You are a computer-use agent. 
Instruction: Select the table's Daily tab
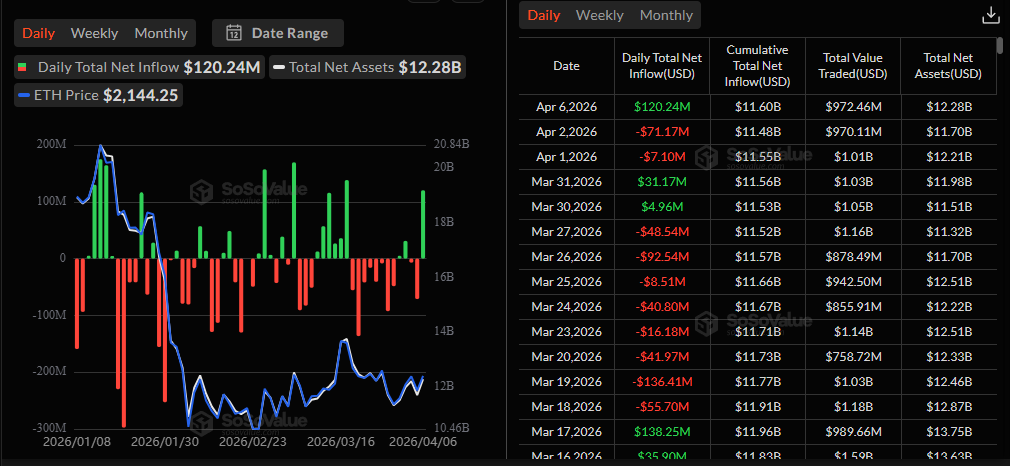(544, 15)
